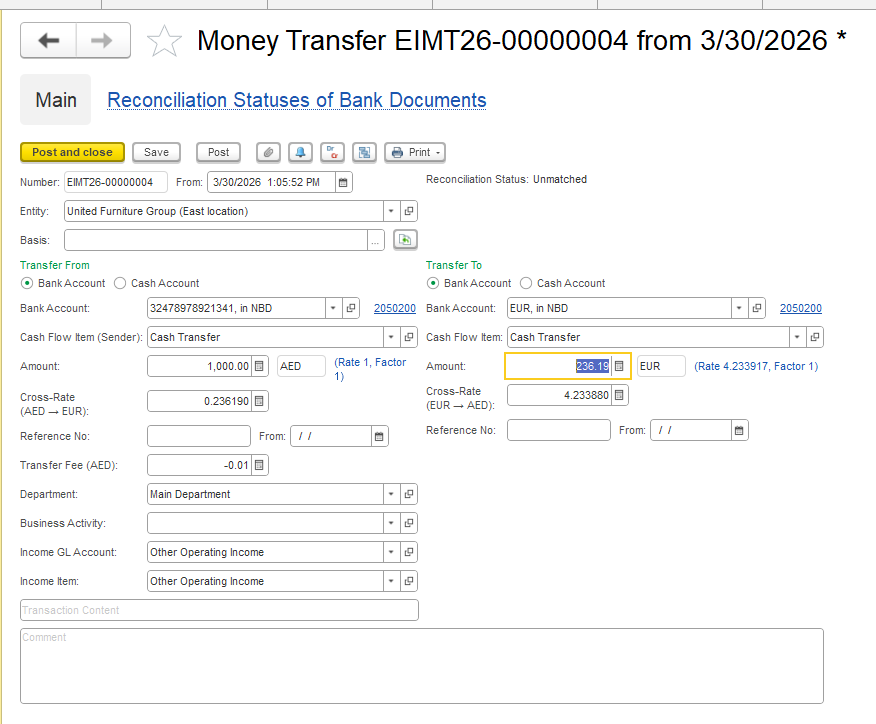This screenshot has width=876, height=724.
Task: Open Reconciliation Statuses of Bank Documents
Action: (x=296, y=100)
